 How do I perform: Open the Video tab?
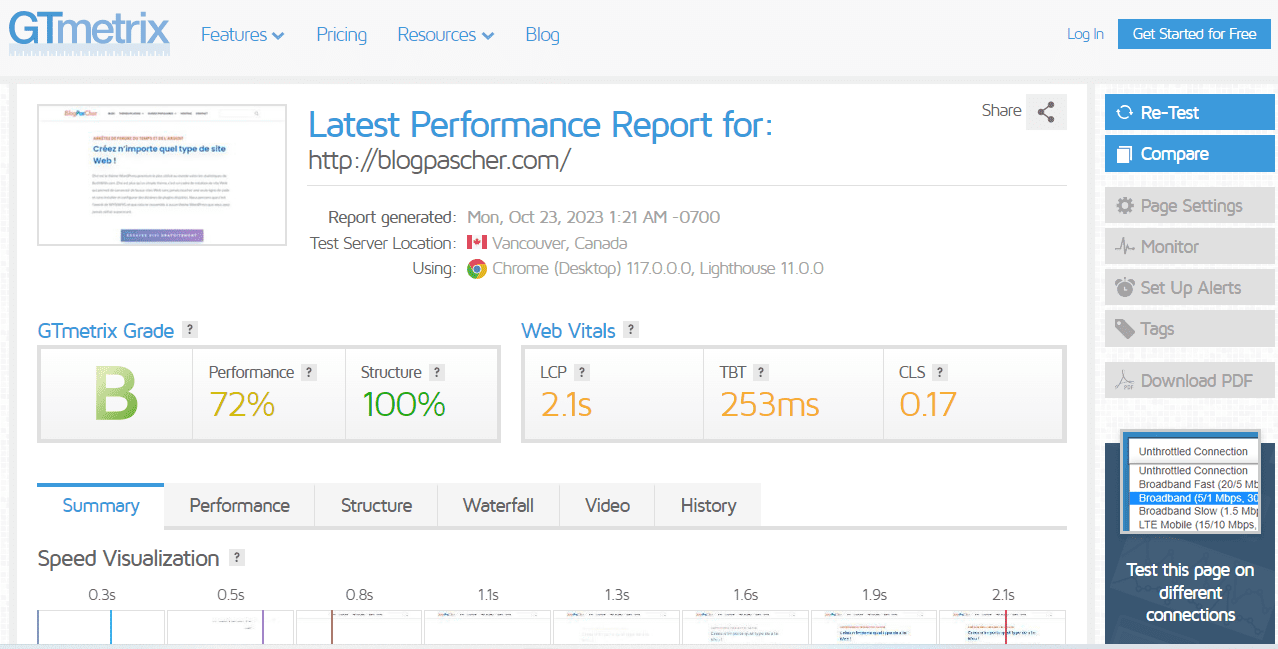coord(607,505)
